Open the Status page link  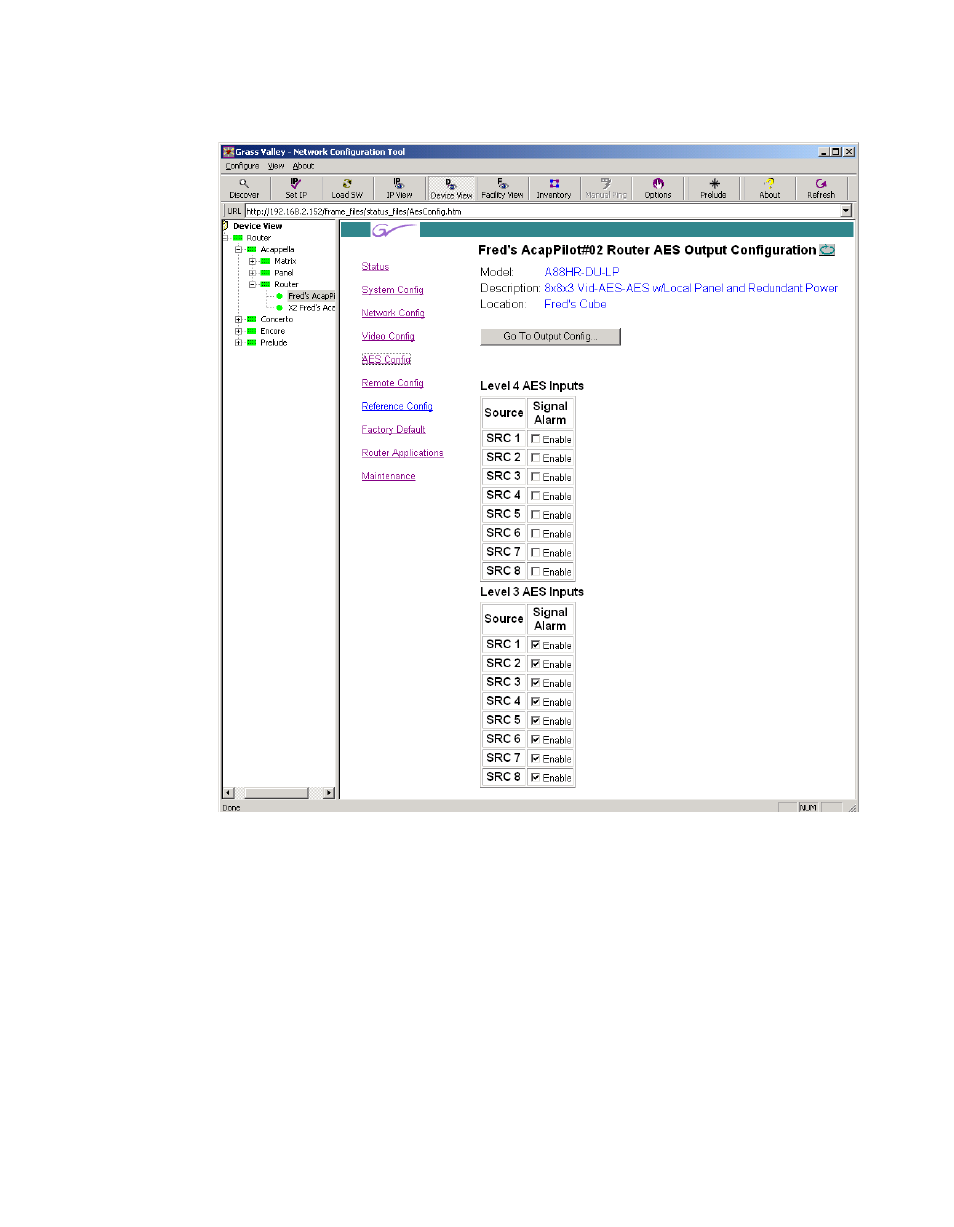(x=375, y=267)
